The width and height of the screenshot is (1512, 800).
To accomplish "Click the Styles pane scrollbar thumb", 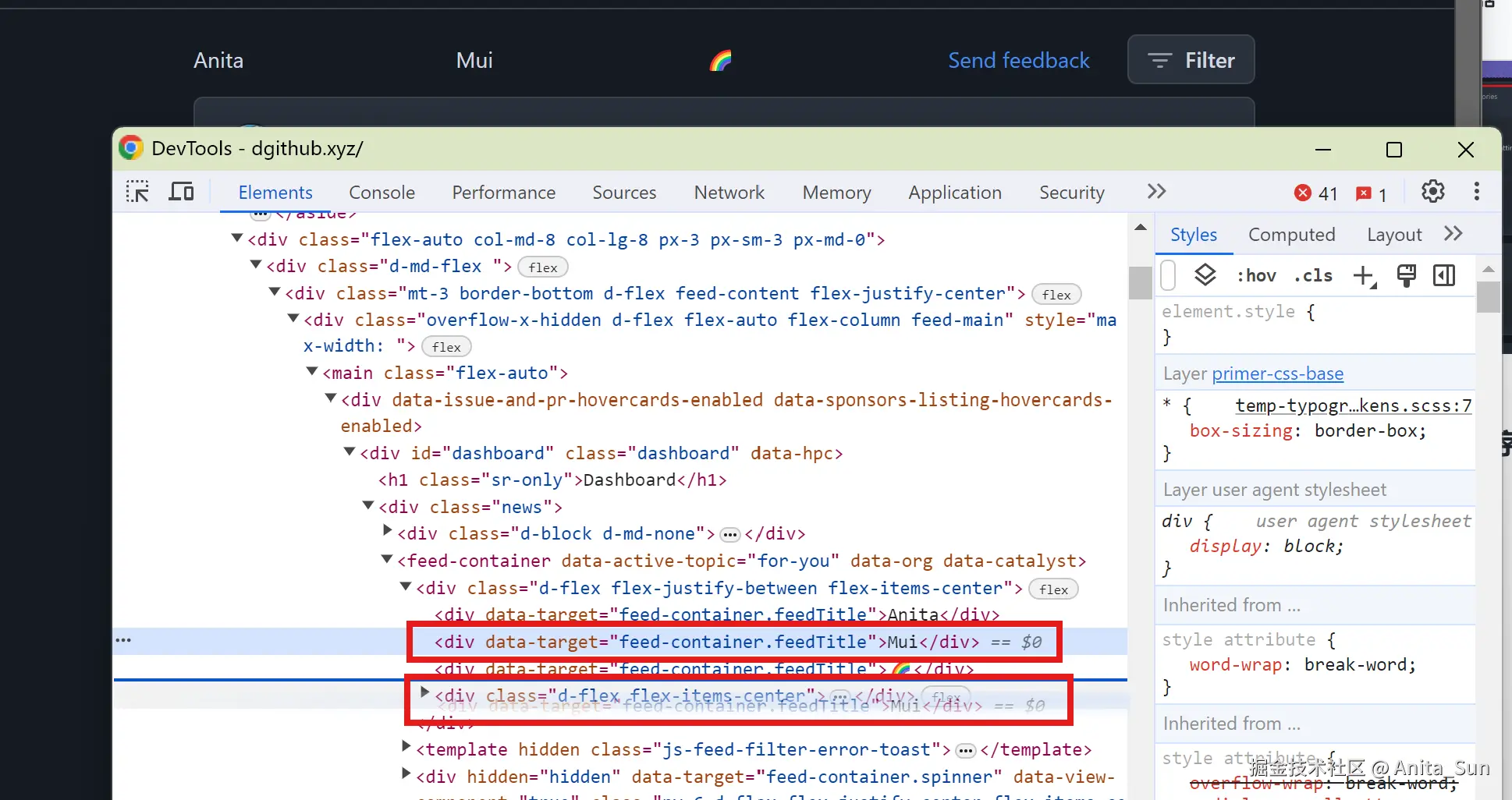I will (x=1488, y=296).
